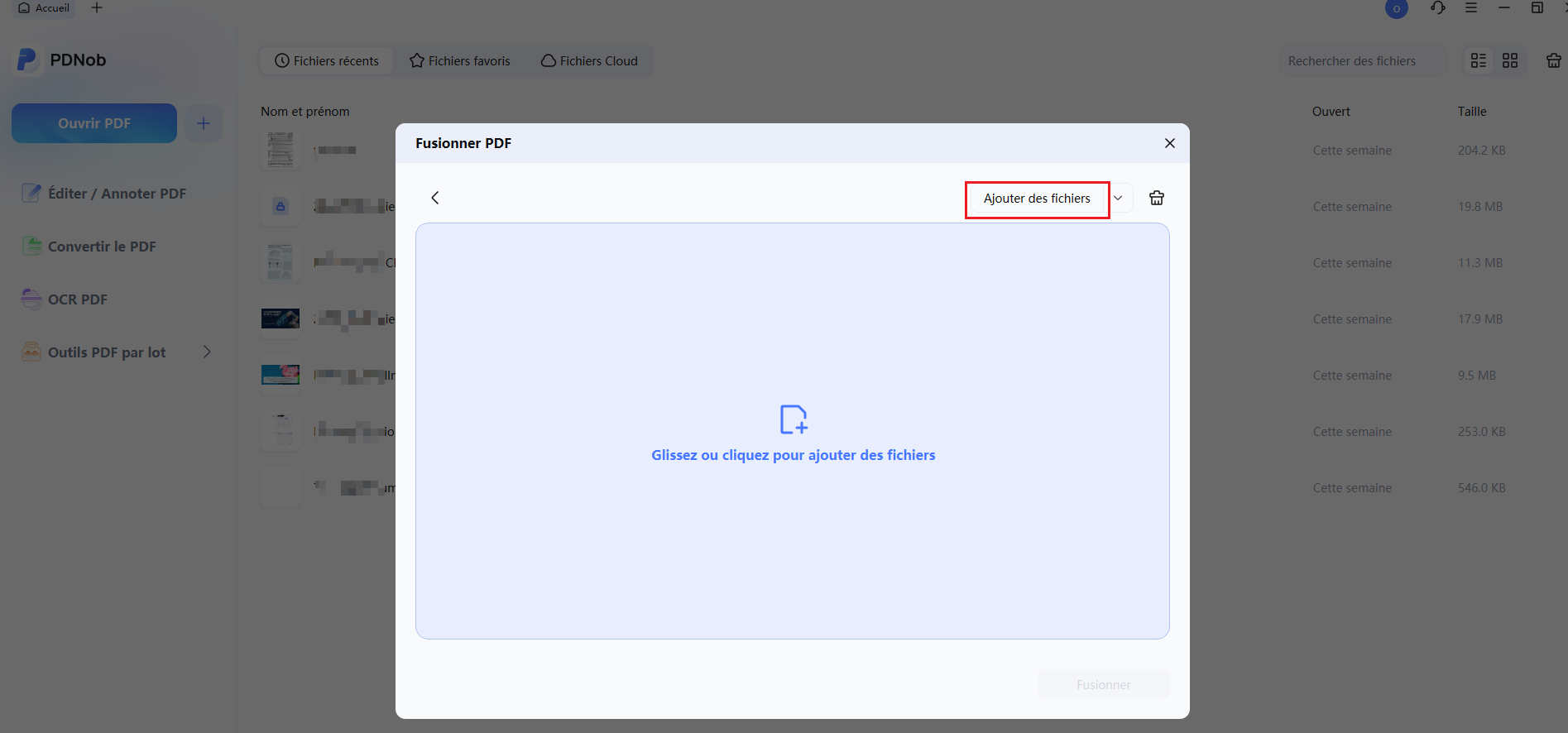Image resolution: width=1568 pixels, height=733 pixels.
Task: Click the plus button next to Ouvrir PDF
Action: [x=204, y=123]
